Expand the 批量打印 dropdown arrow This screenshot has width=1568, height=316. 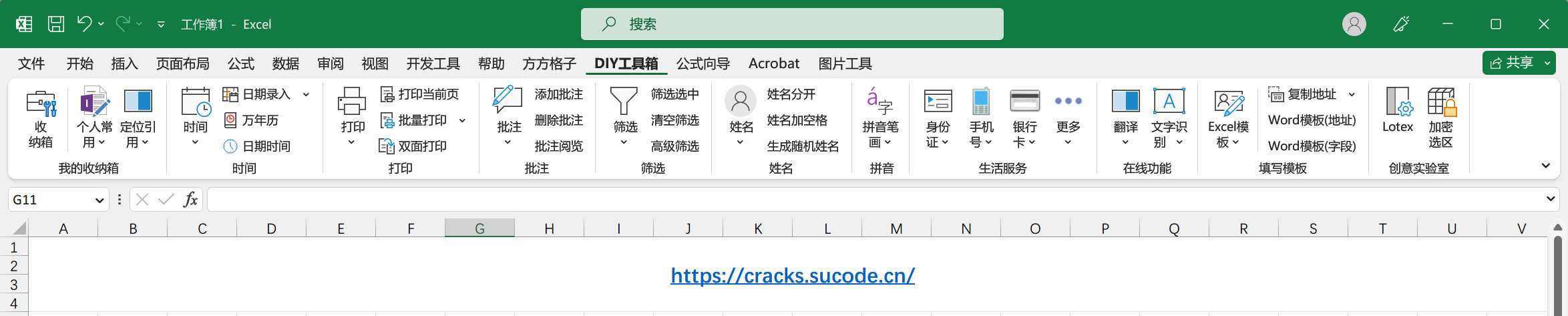click(462, 120)
